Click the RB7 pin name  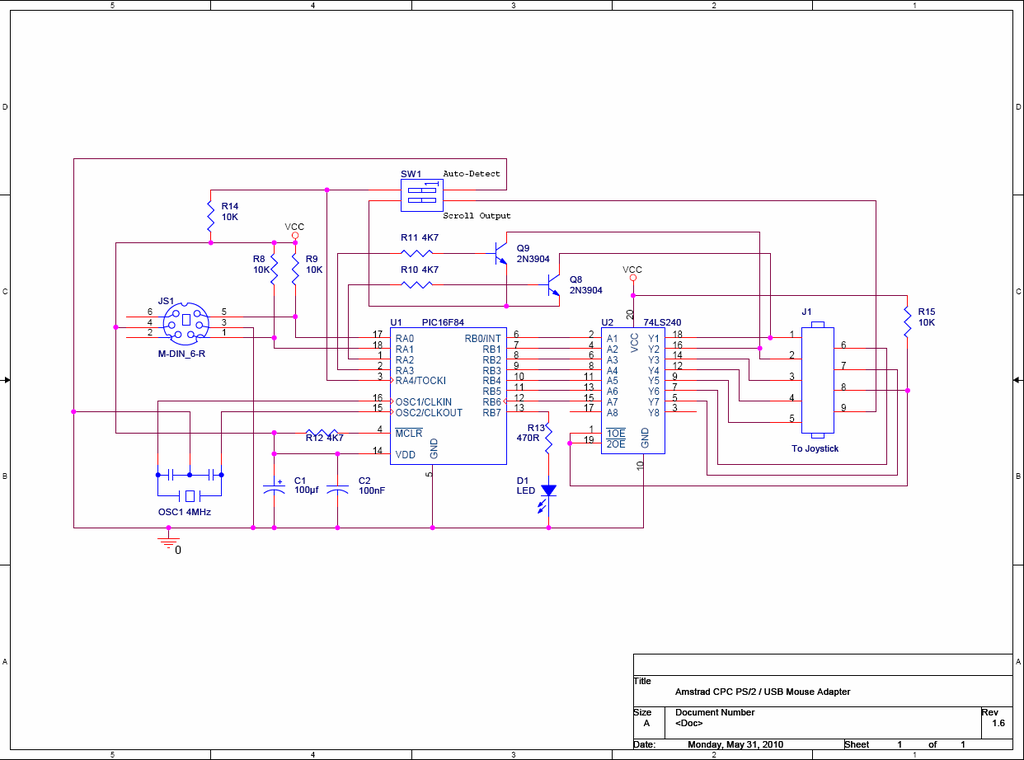point(492,413)
